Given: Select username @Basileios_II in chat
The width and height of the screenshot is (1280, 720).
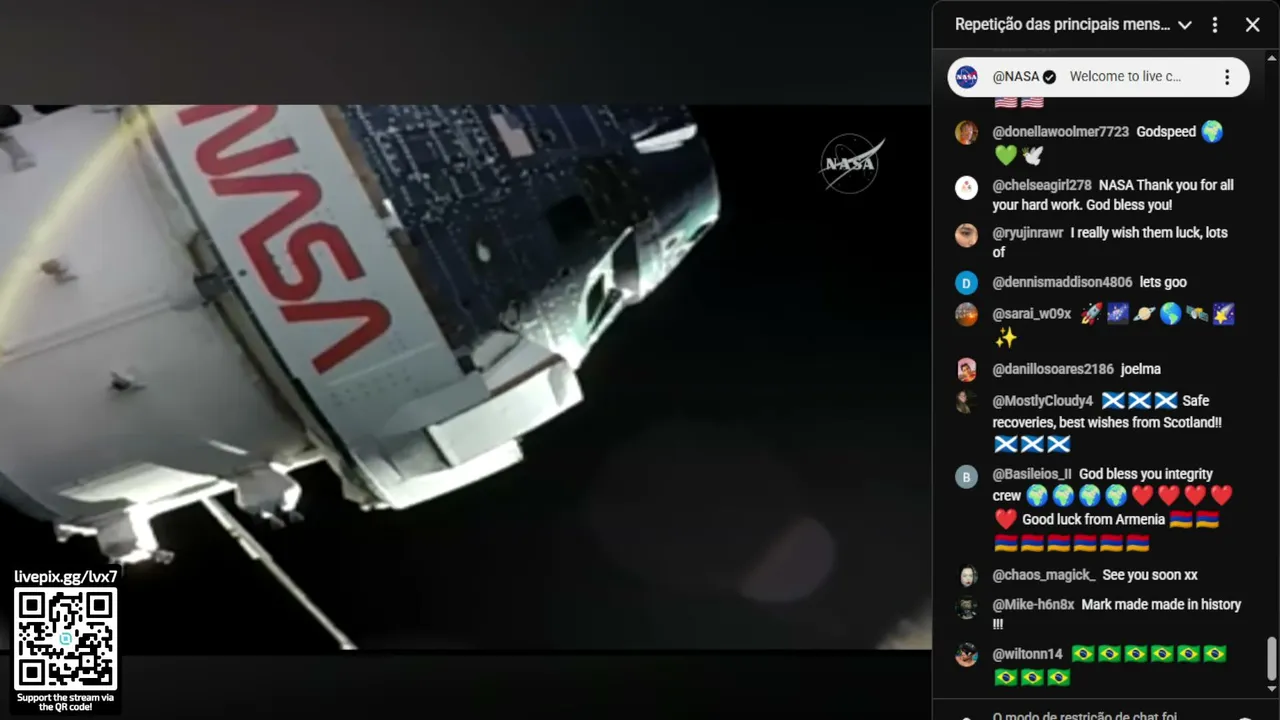Looking at the screenshot, I should 1032,474.
